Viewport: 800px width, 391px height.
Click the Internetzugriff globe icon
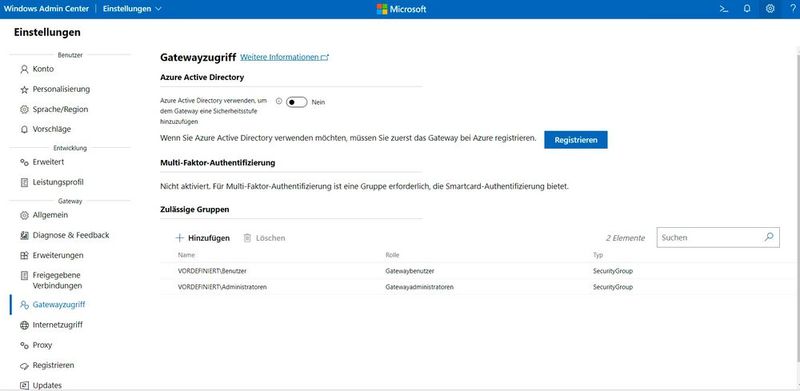point(24,325)
